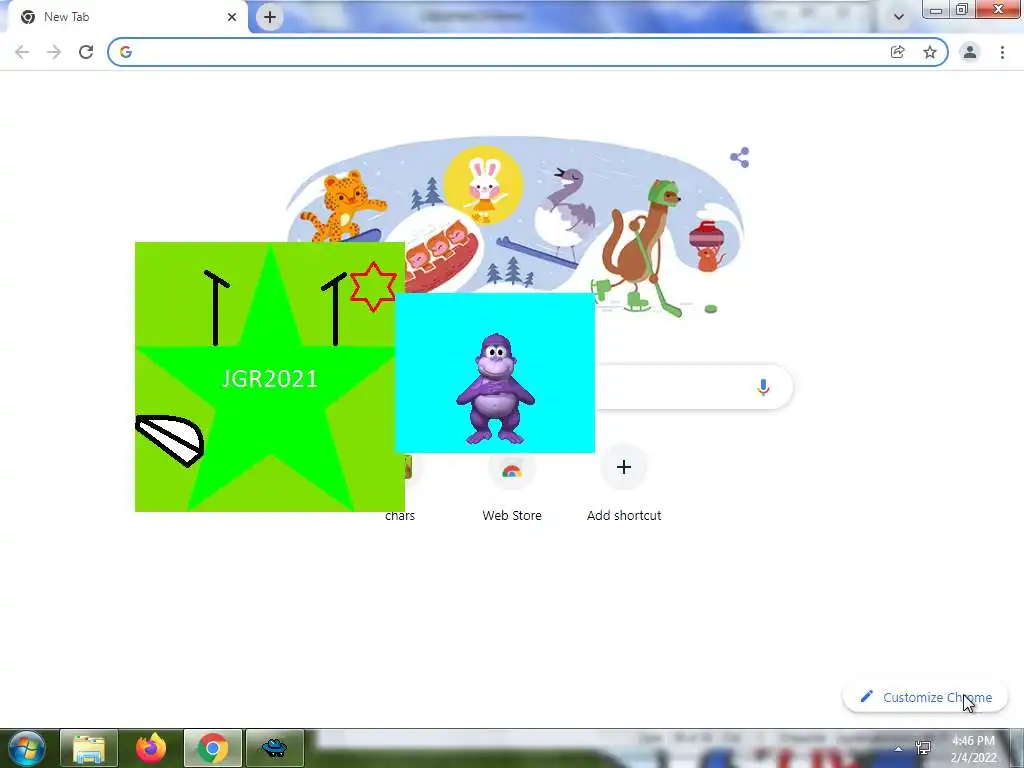Open the UFO app in taskbar
Screen dimensions: 1024x768
[x=275, y=748]
